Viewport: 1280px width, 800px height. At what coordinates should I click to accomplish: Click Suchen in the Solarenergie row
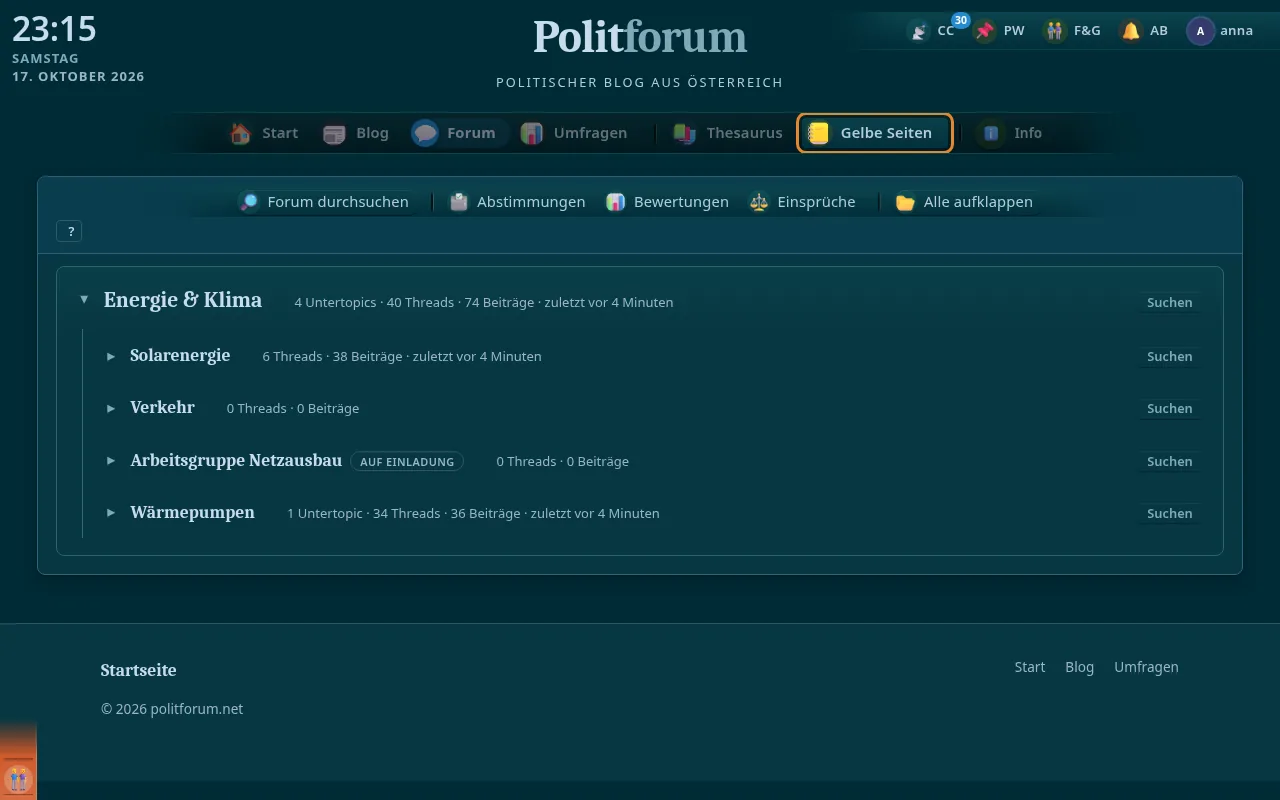point(1169,356)
